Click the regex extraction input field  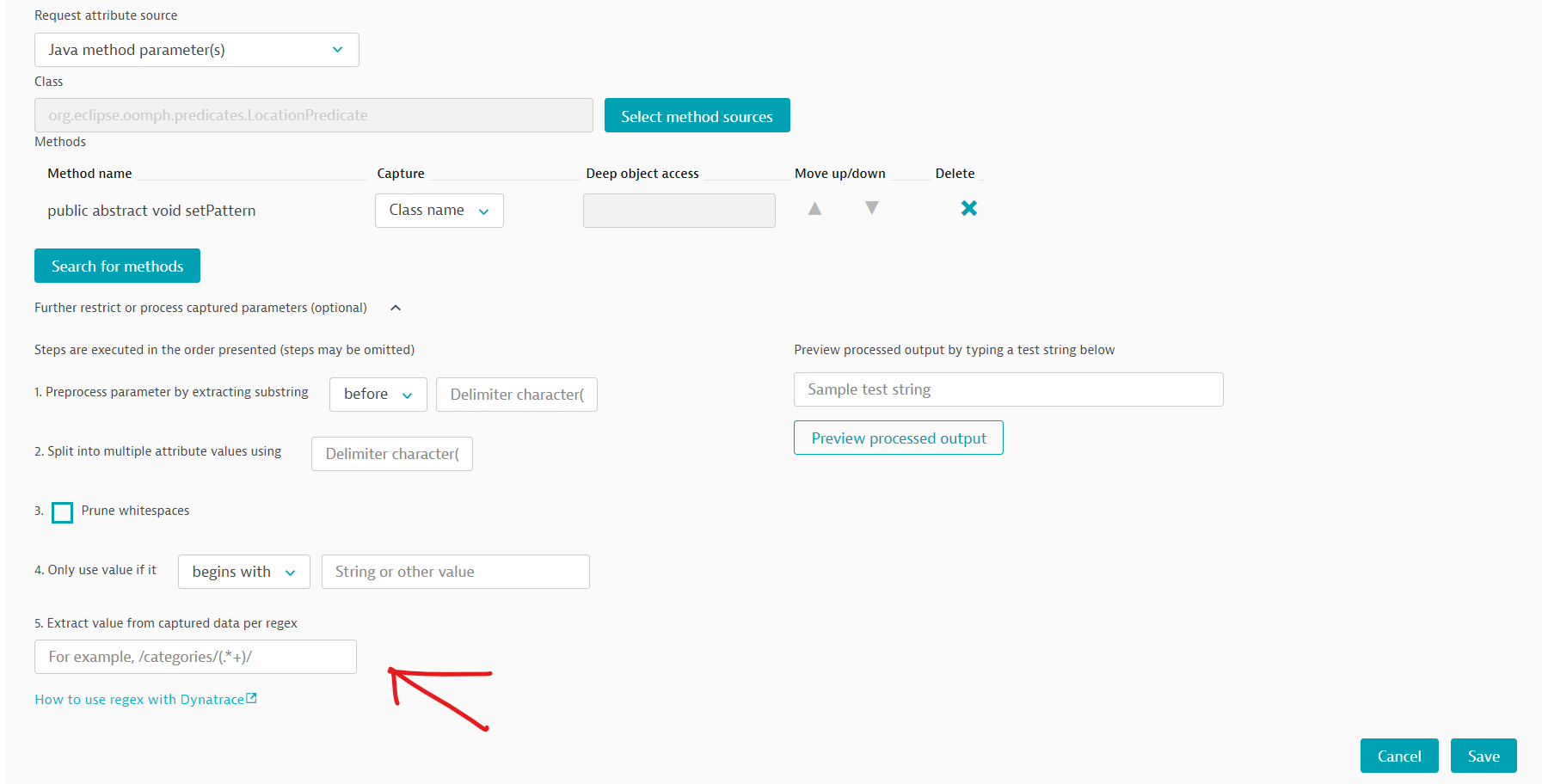click(195, 657)
